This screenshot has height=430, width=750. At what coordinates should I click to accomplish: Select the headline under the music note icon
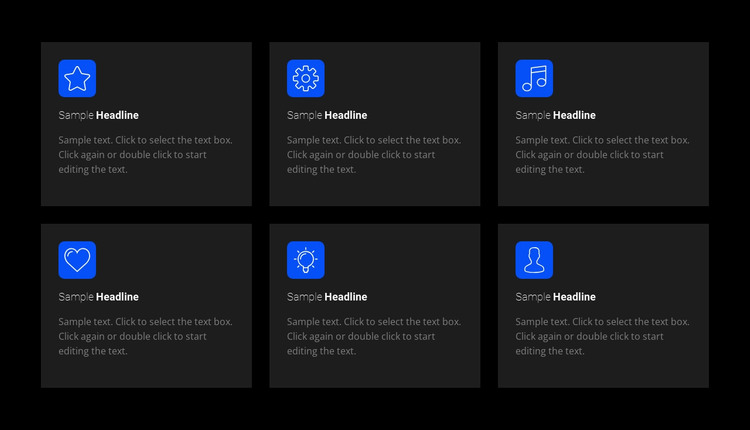point(556,115)
